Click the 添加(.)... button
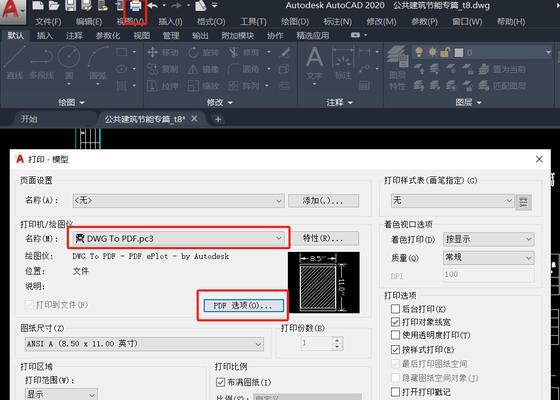The image size is (560, 400). pos(324,201)
